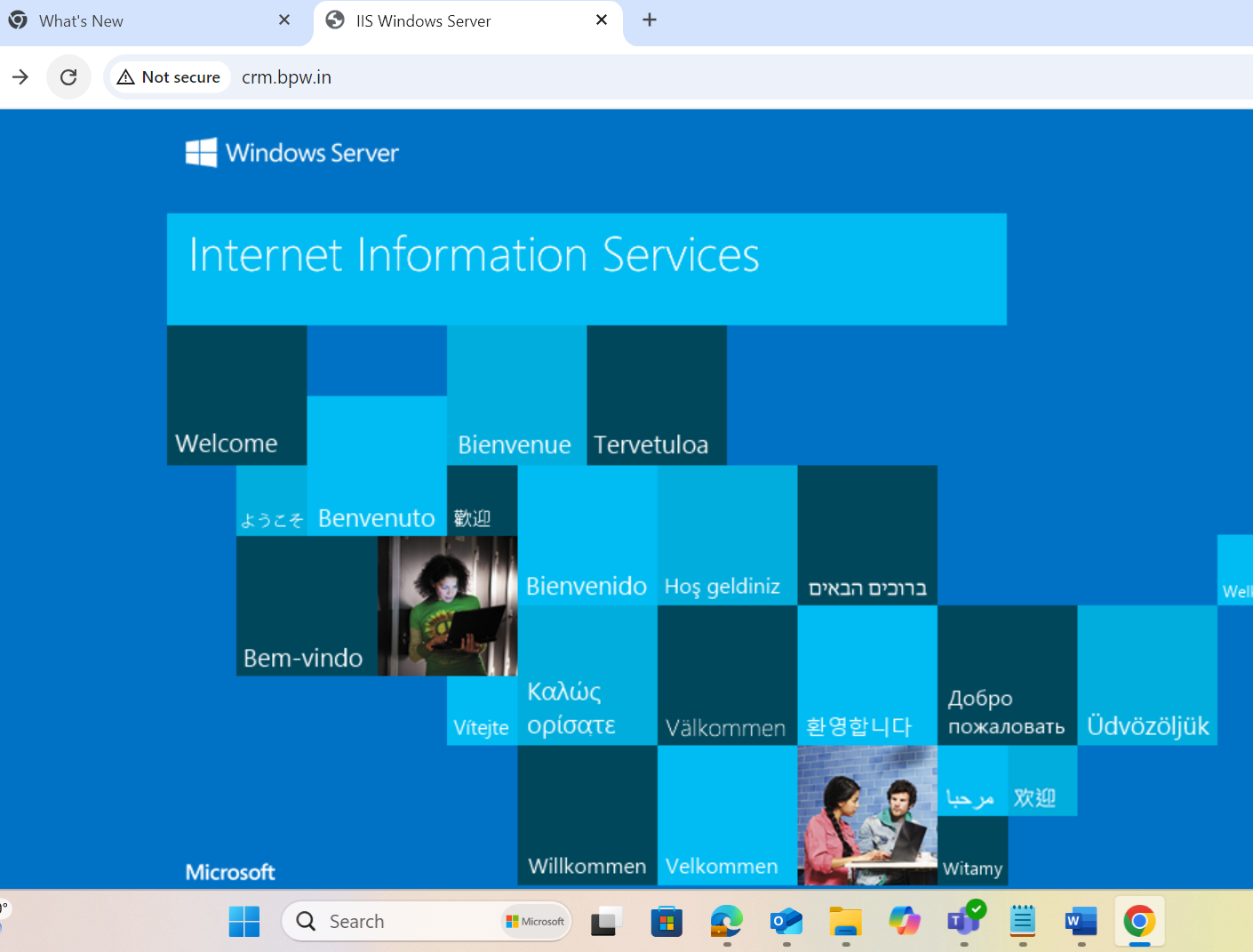
Task: Reload the current page
Action: 68,77
